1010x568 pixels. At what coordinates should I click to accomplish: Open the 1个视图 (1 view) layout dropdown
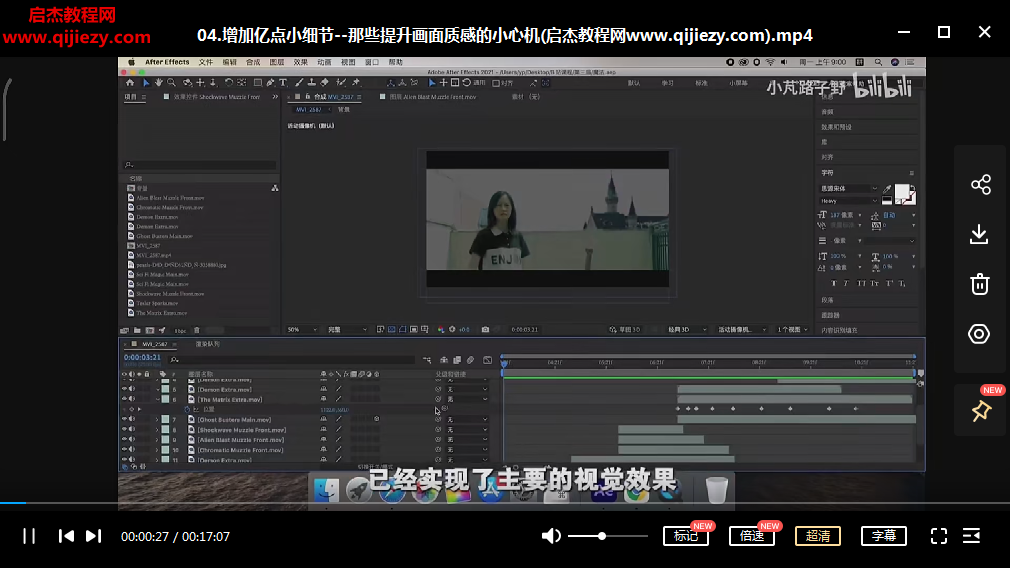click(792, 330)
